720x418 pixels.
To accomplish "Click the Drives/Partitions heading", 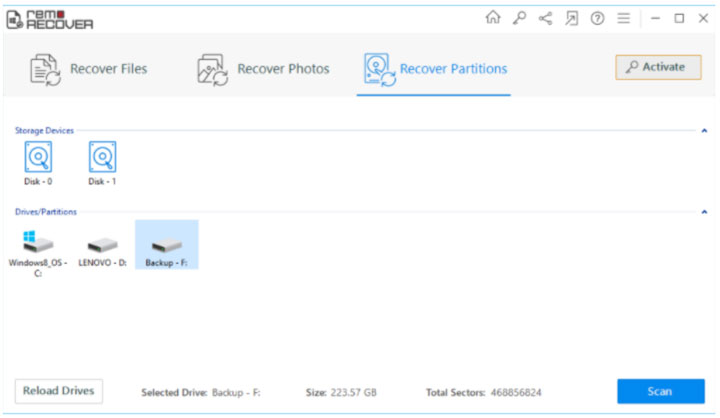I will click(46, 212).
